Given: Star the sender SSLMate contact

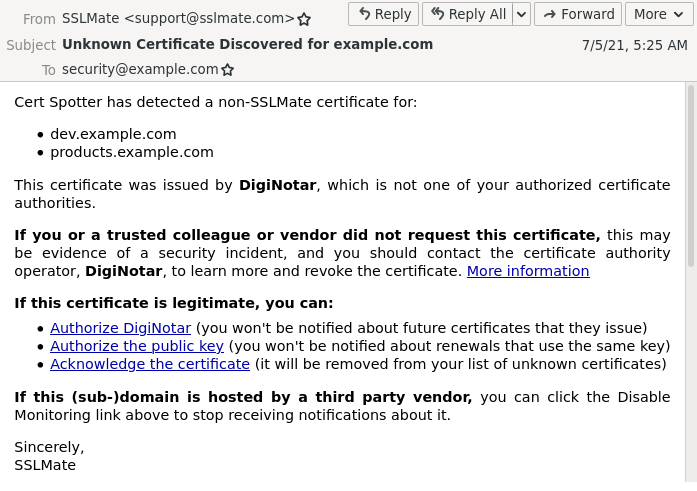Looking at the screenshot, I should [x=304, y=19].
